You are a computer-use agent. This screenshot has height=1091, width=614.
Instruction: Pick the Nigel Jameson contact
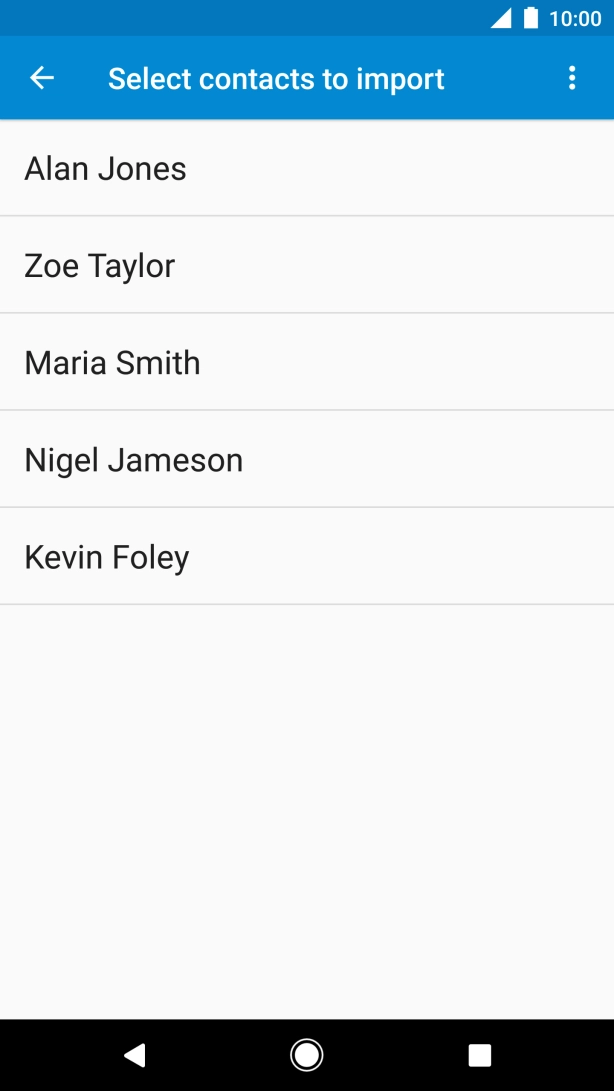134,460
